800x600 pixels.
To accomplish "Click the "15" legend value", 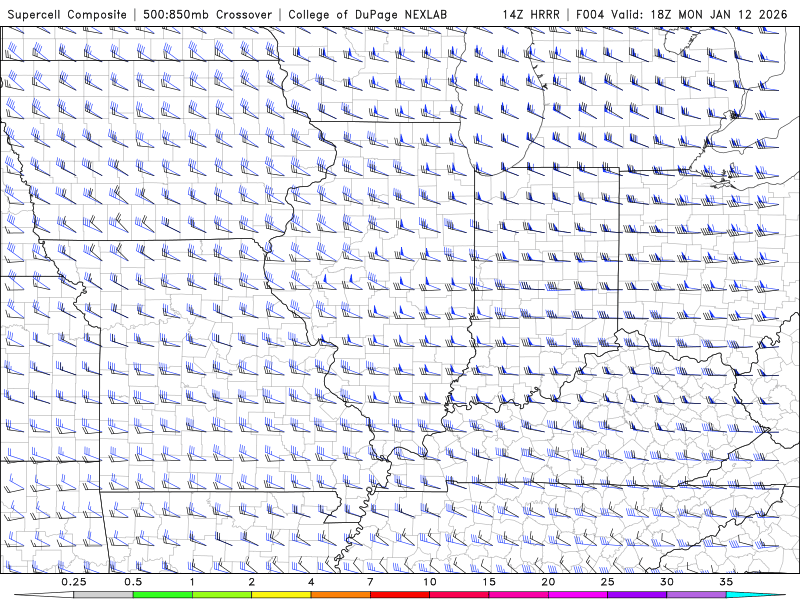I will 489,582.
